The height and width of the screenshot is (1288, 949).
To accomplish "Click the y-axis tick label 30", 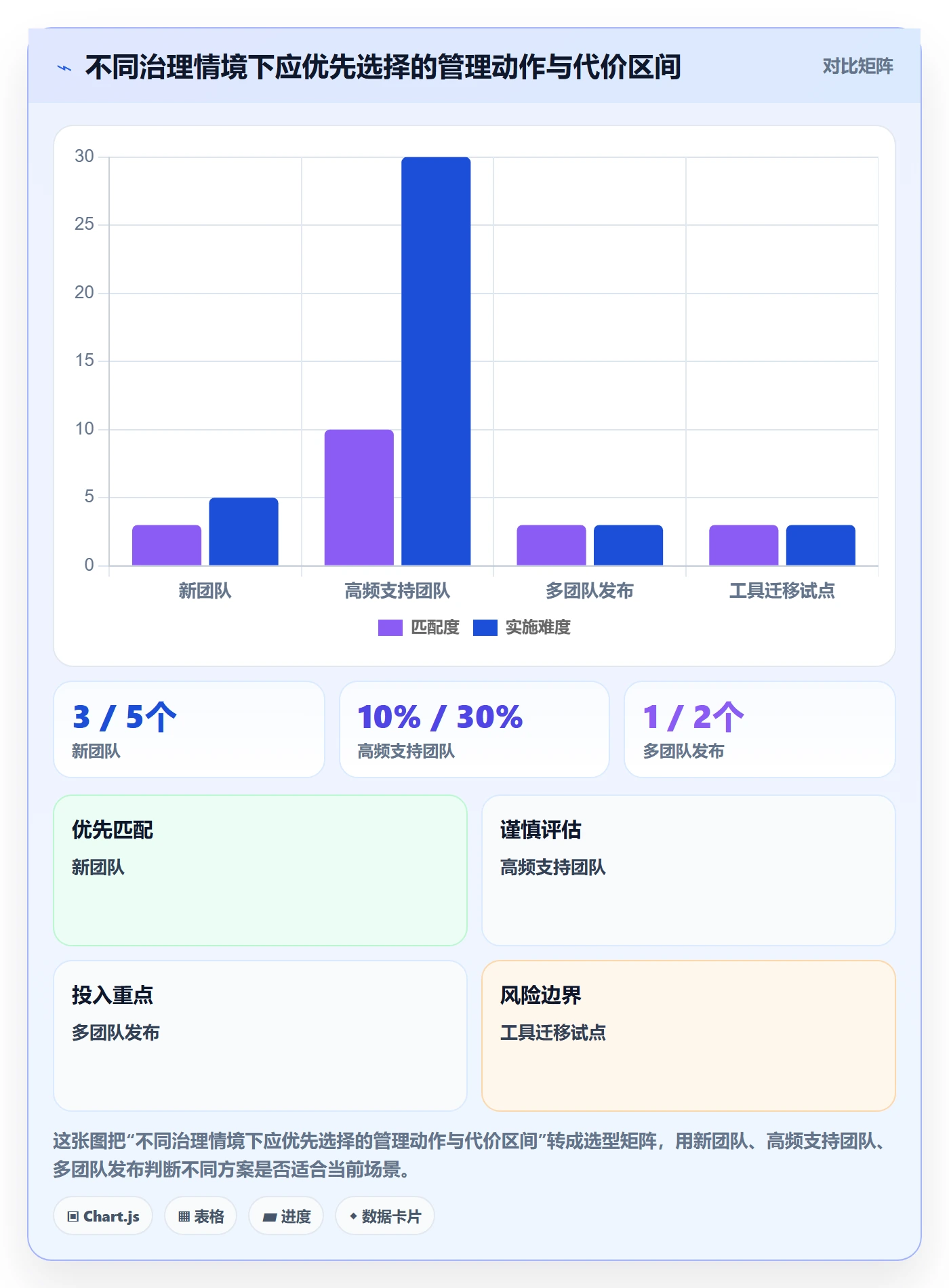I will pos(84,157).
